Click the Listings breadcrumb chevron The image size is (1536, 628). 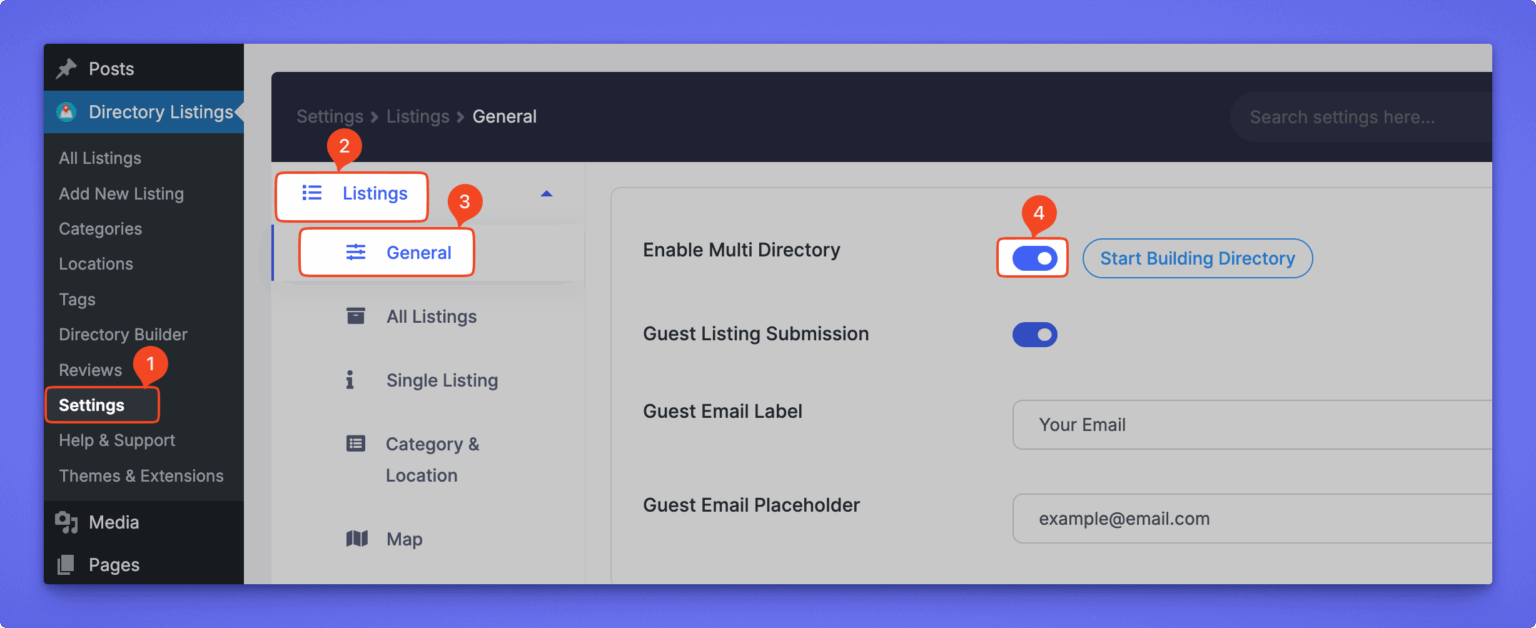coord(461,116)
